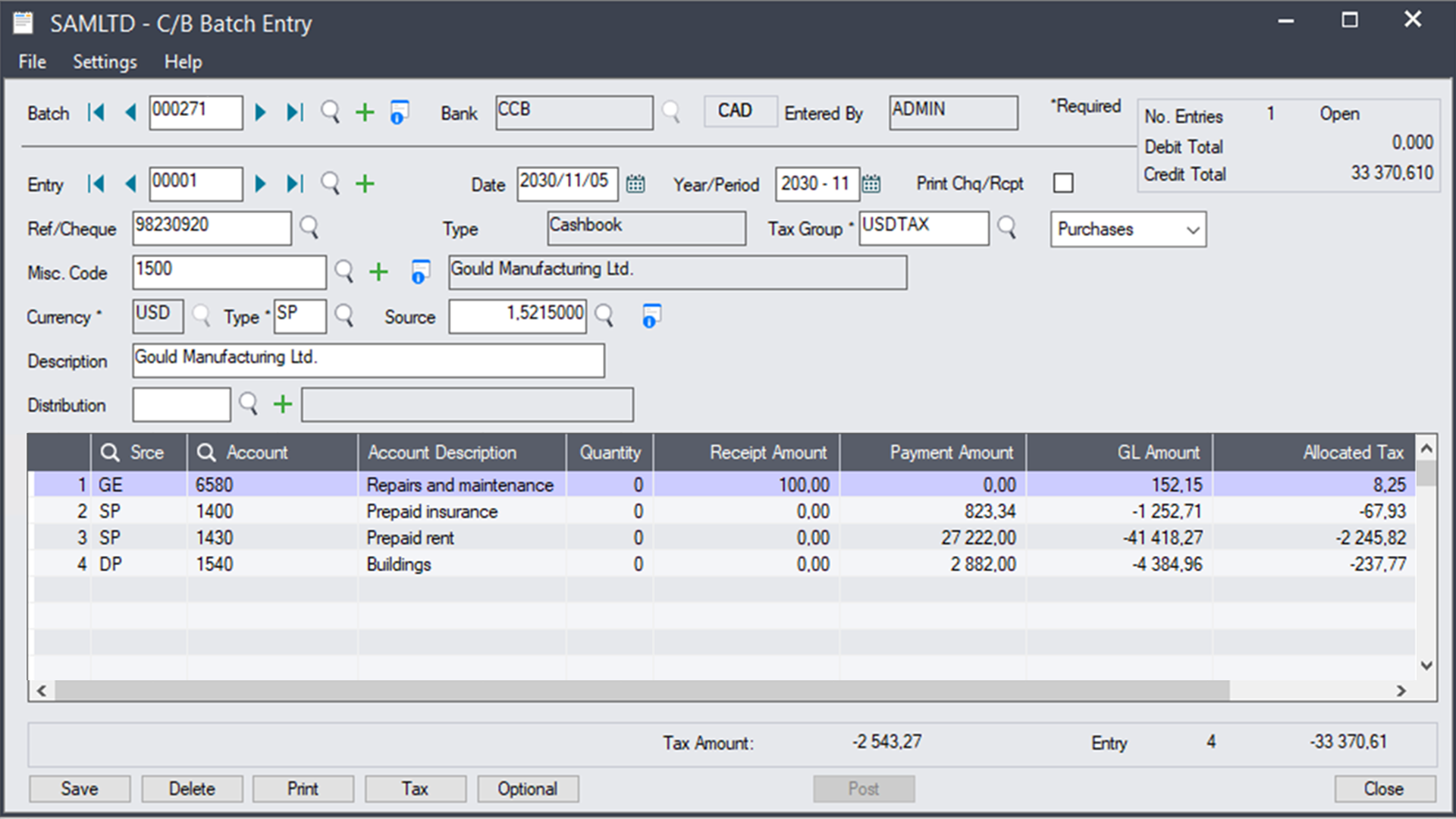Screen dimensions: 1456x819
Task: Open the Account column finder in the grid
Action: 206,452
